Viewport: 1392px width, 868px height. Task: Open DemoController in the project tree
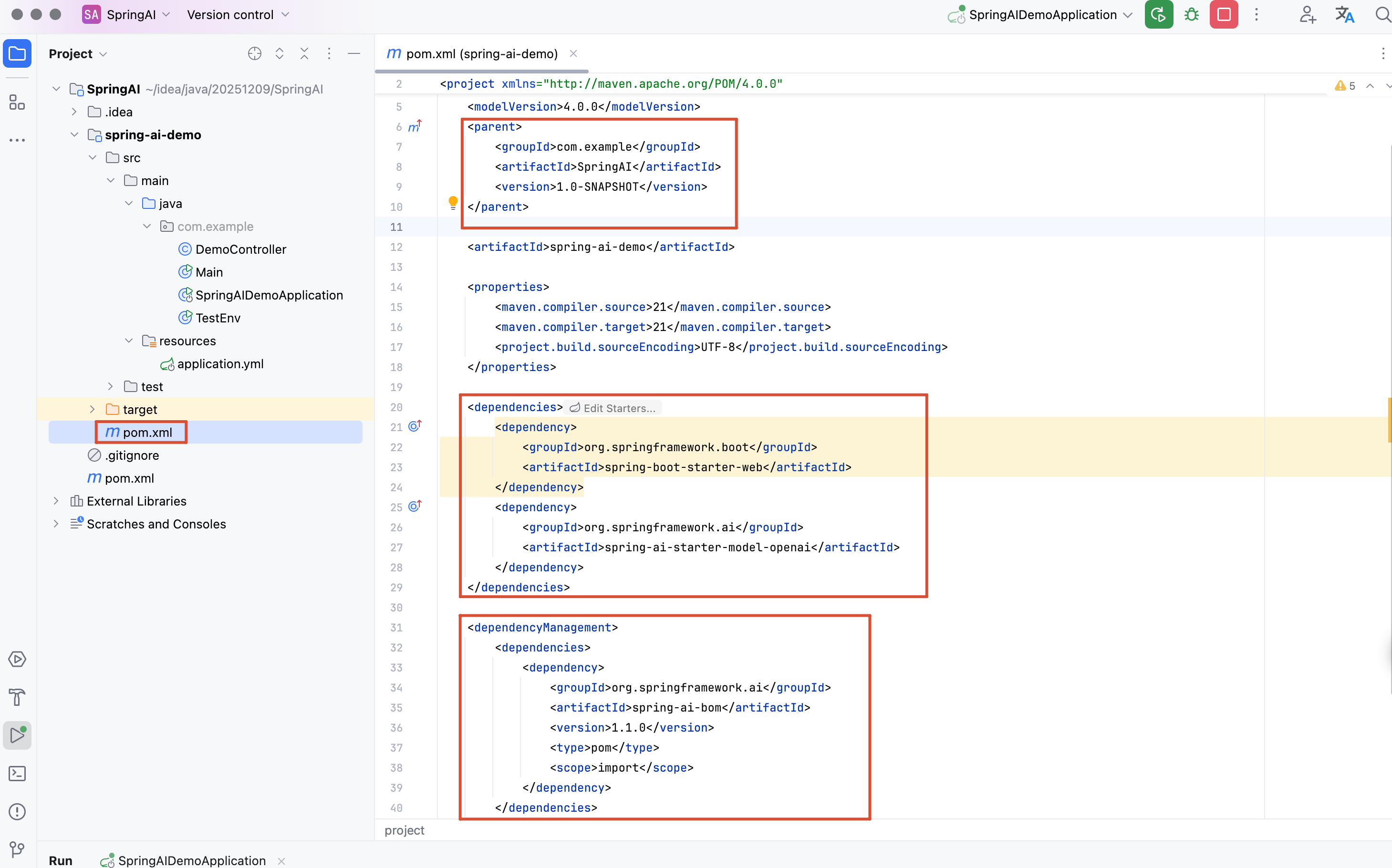point(240,249)
